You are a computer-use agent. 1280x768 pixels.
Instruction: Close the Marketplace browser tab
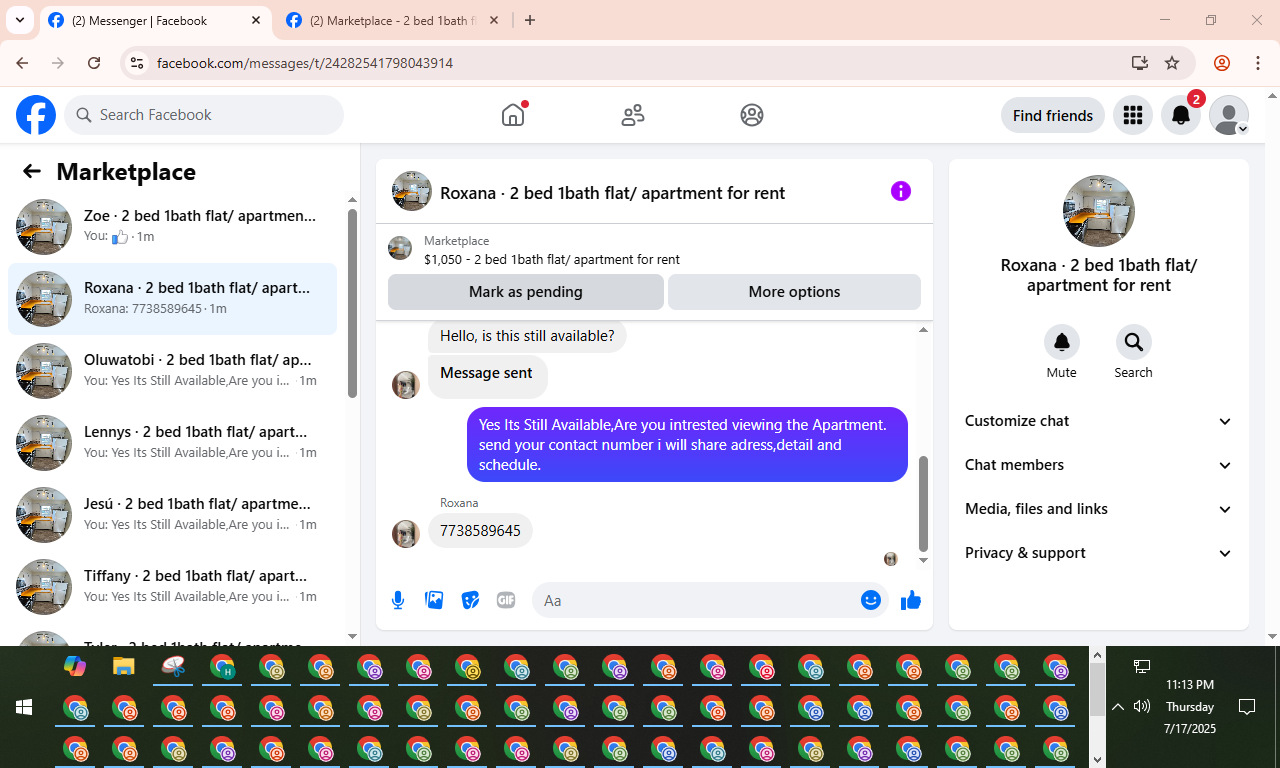pos(494,20)
